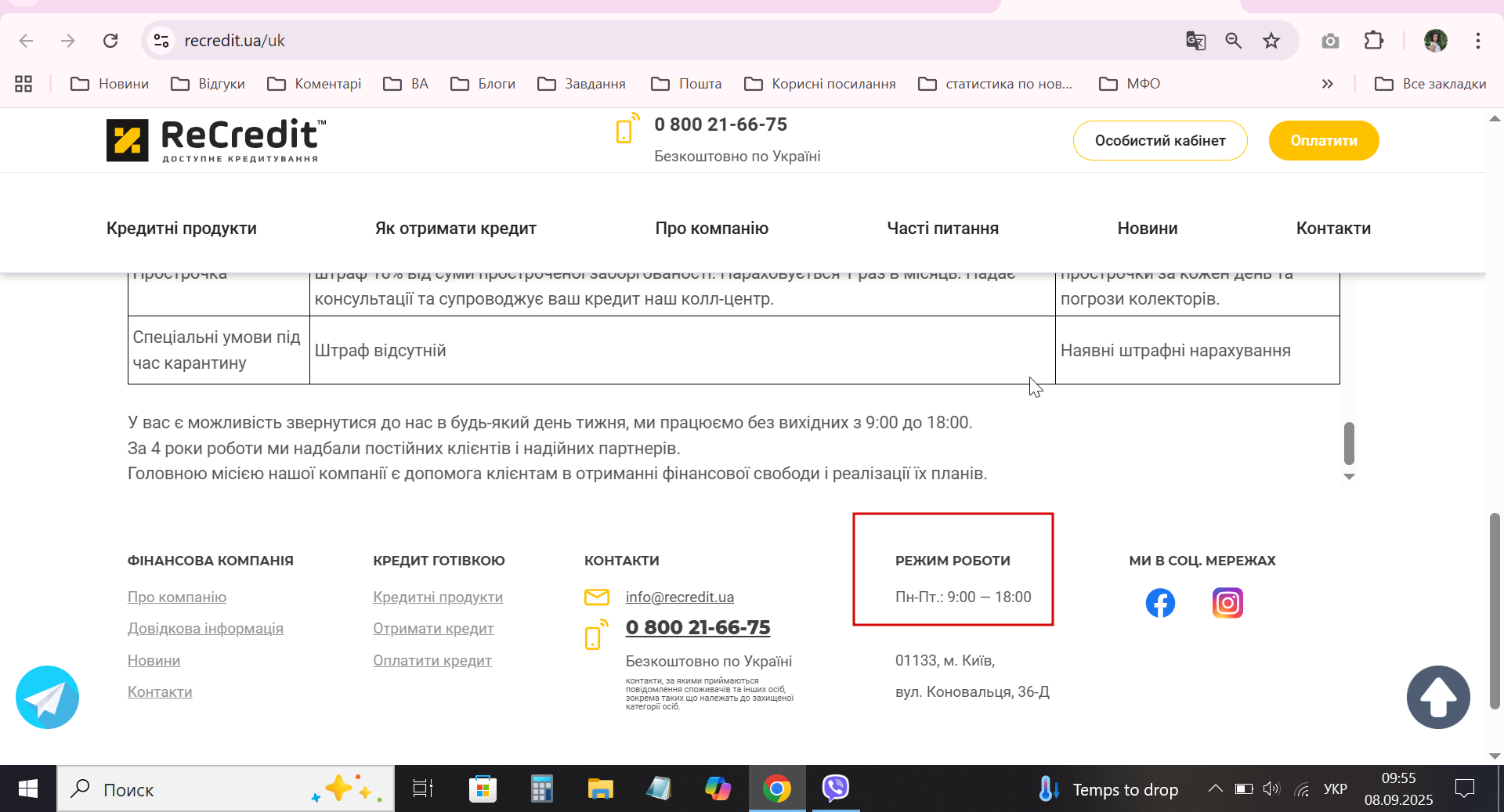Open the Новини bookmarks folder
Screen dimensions: 1504x812
click(110, 84)
